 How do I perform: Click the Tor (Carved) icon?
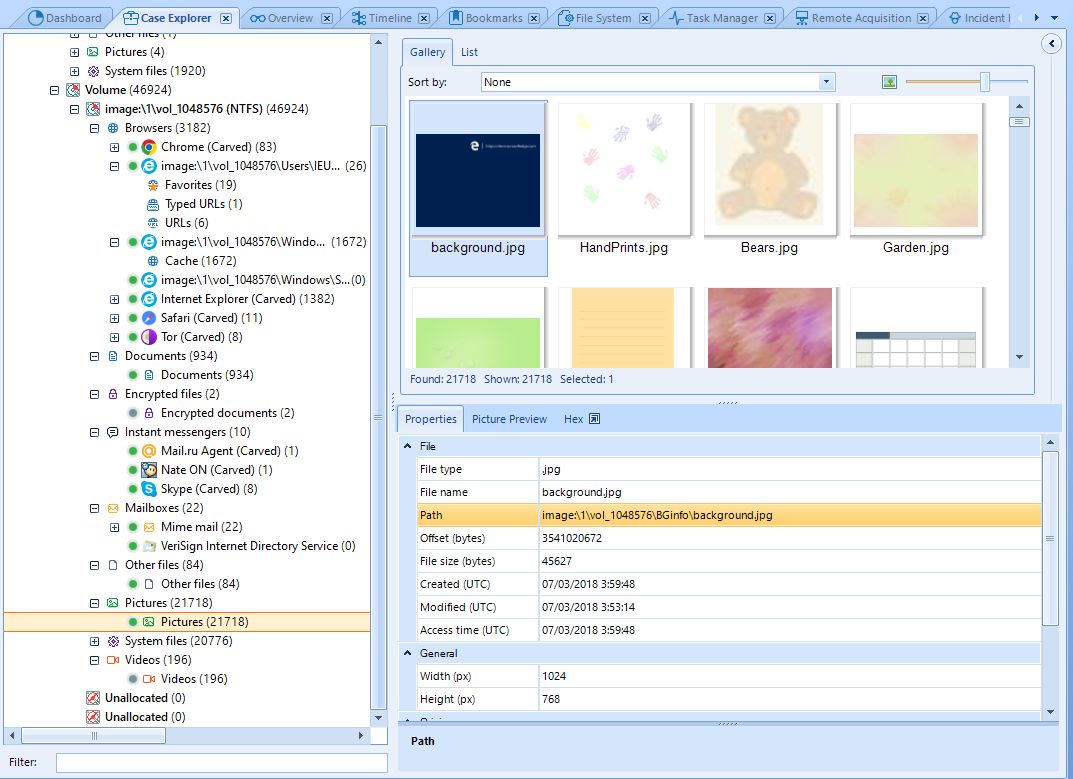click(149, 337)
